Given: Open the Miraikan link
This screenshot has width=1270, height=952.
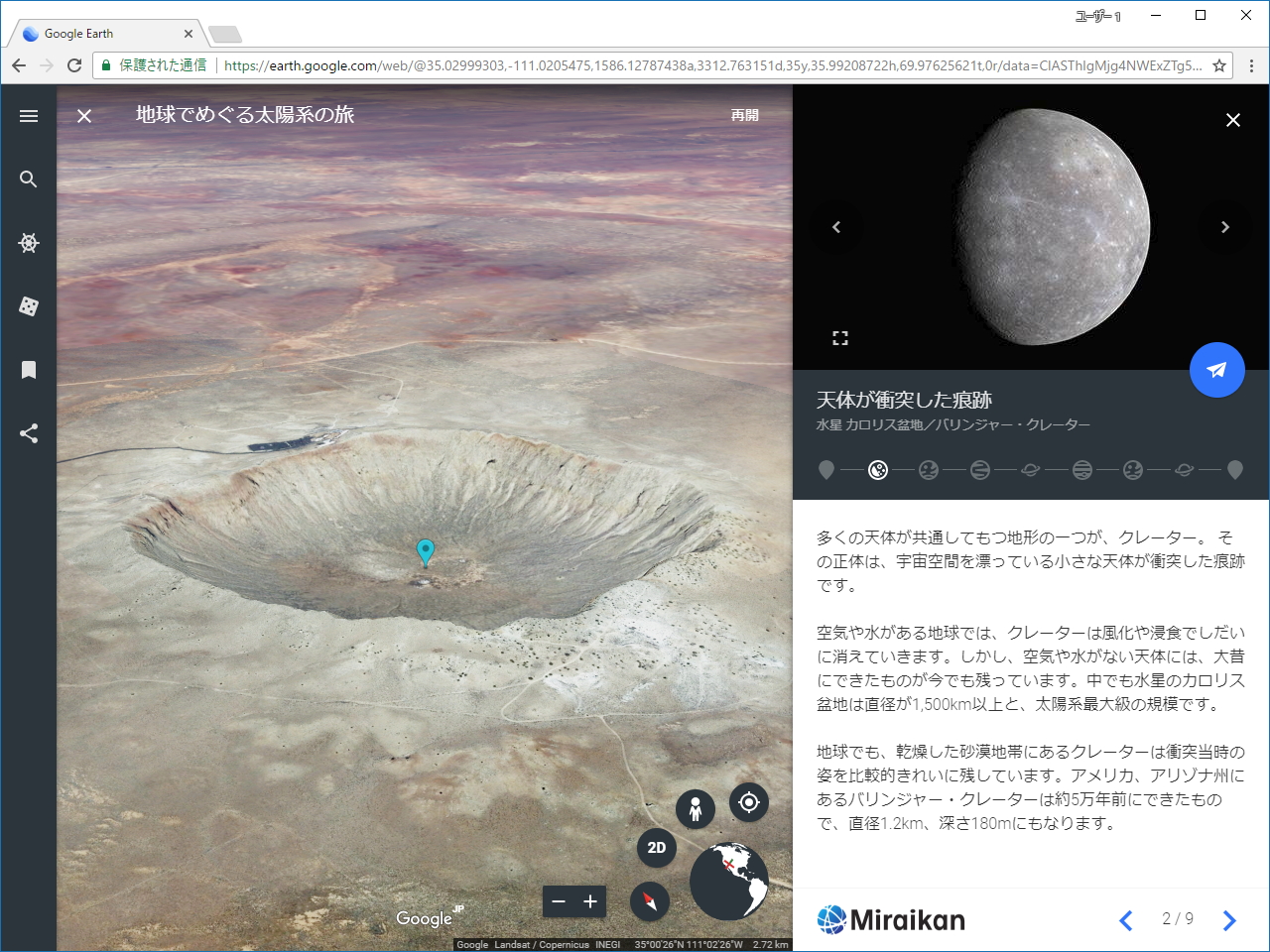Looking at the screenshot, I should point(890,919).
